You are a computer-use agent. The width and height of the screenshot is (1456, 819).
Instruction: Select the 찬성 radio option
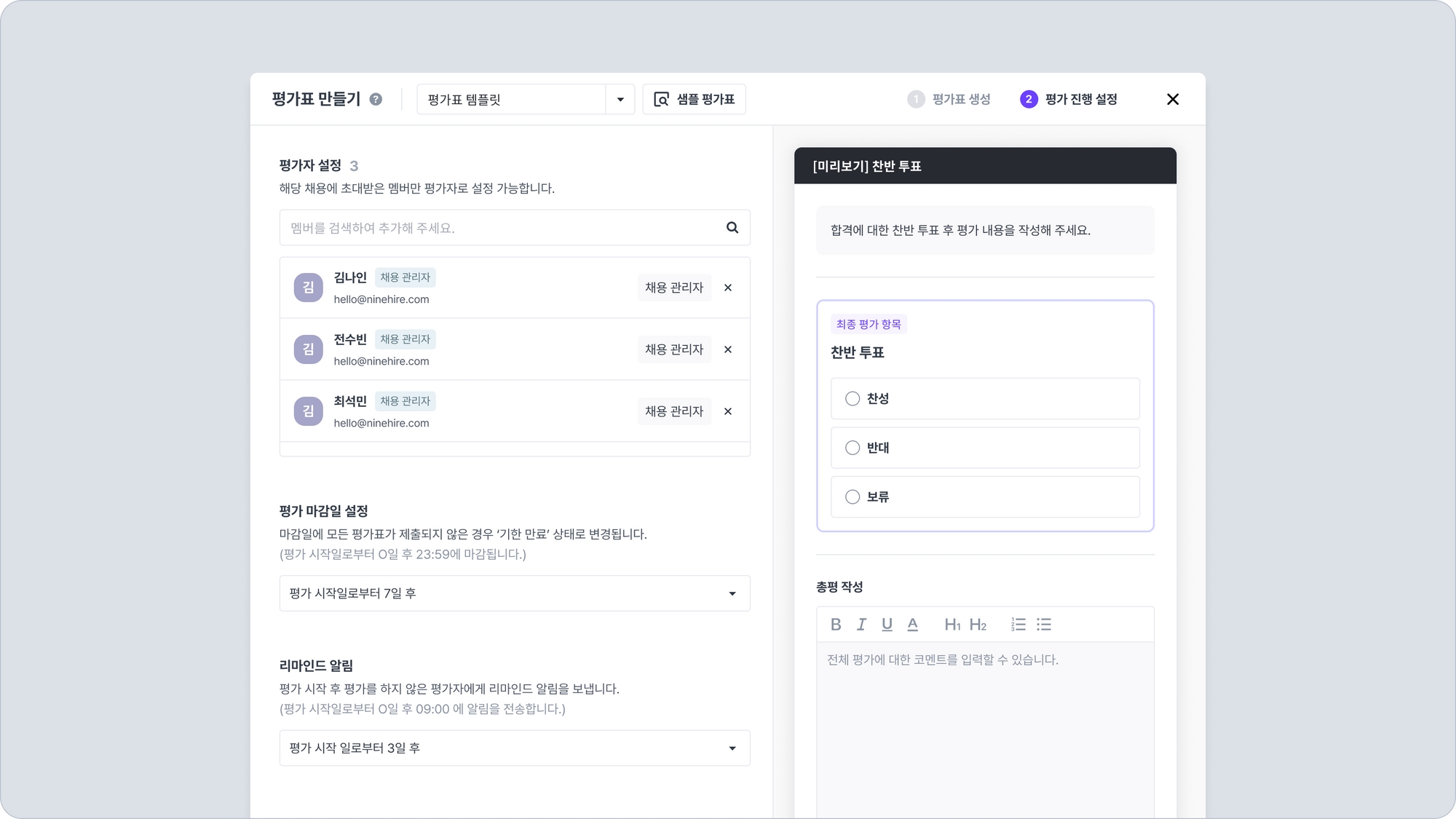(852, 398)
